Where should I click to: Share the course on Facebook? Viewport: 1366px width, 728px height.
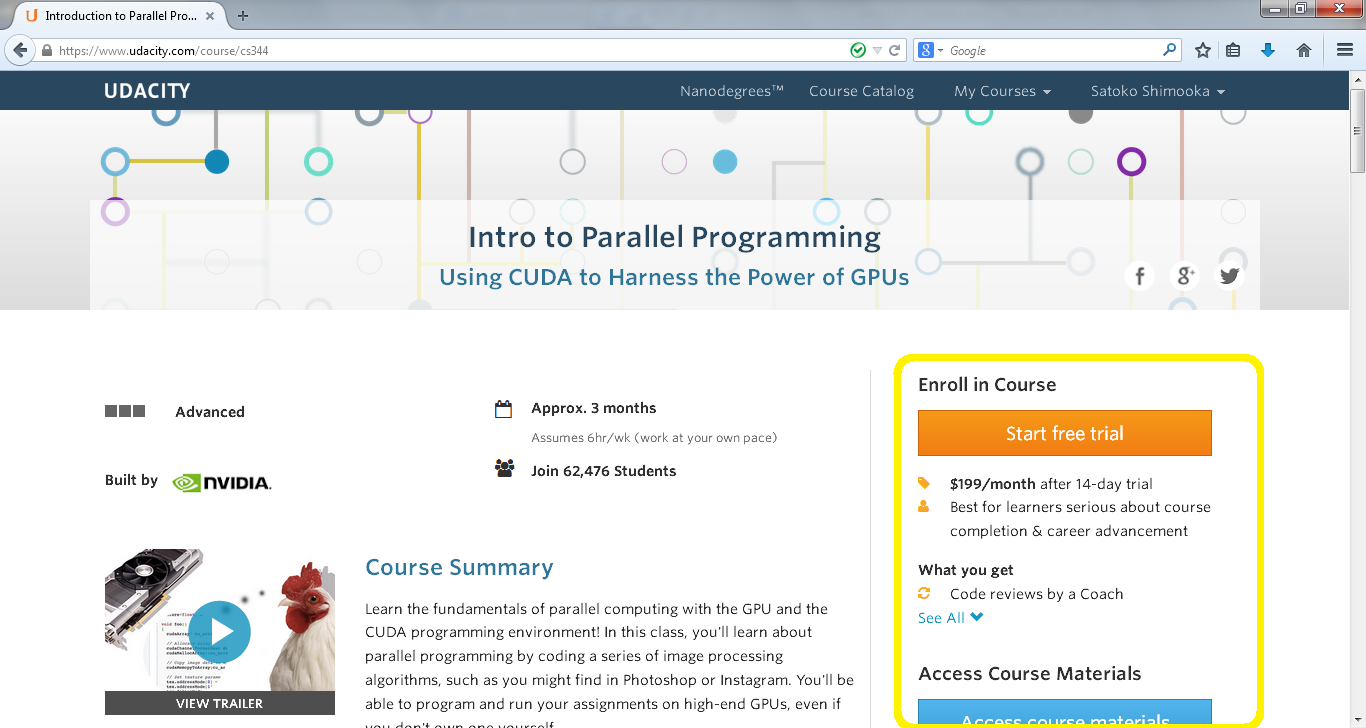[1139, 276]
